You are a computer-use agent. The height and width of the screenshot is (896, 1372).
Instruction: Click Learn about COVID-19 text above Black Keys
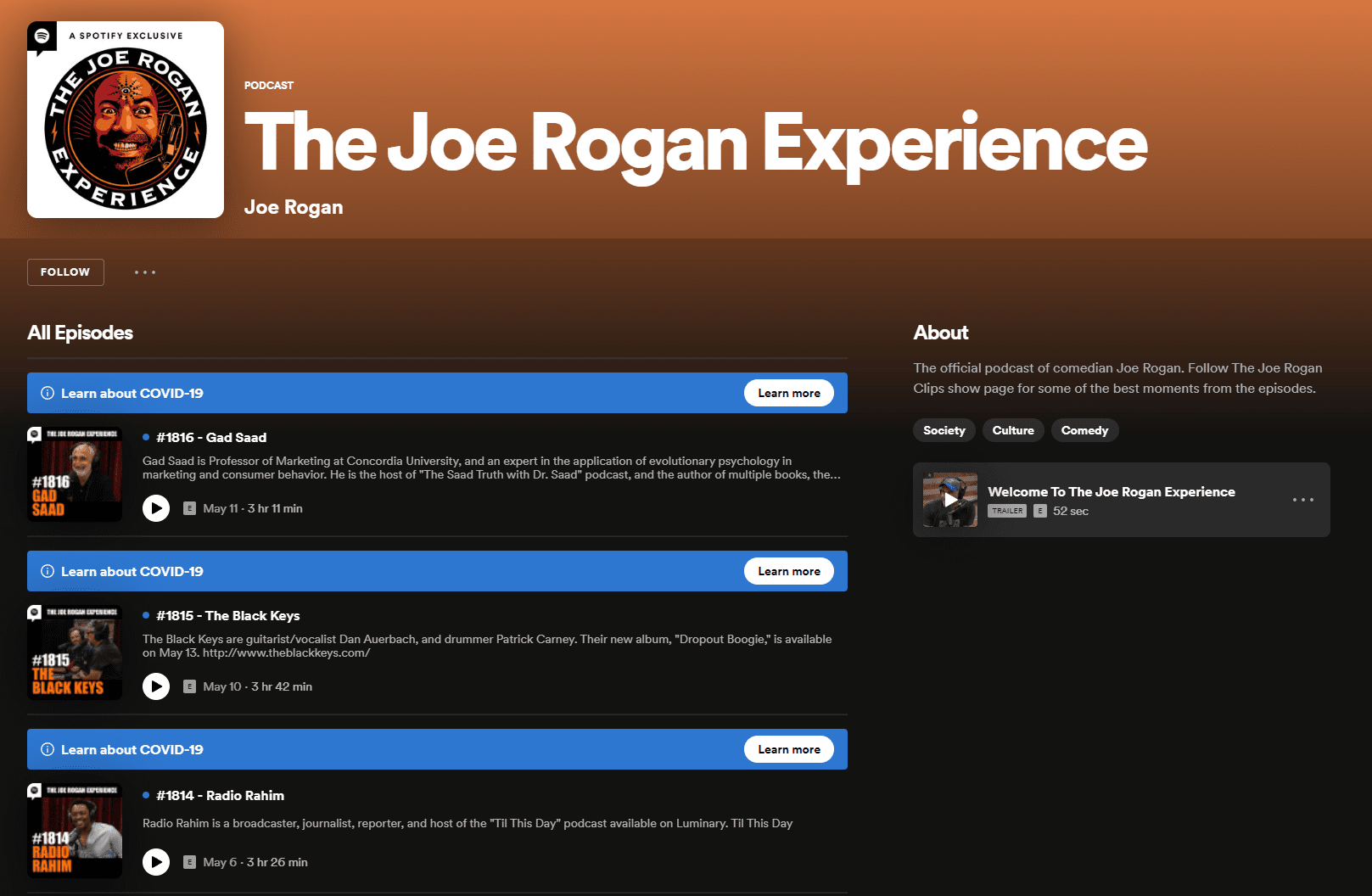pyautogui.click(x=132, y=571)
